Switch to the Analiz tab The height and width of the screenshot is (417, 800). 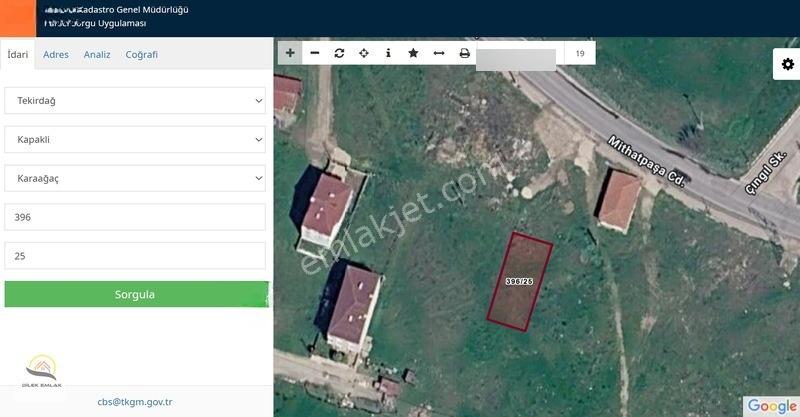tap(97, 54)
